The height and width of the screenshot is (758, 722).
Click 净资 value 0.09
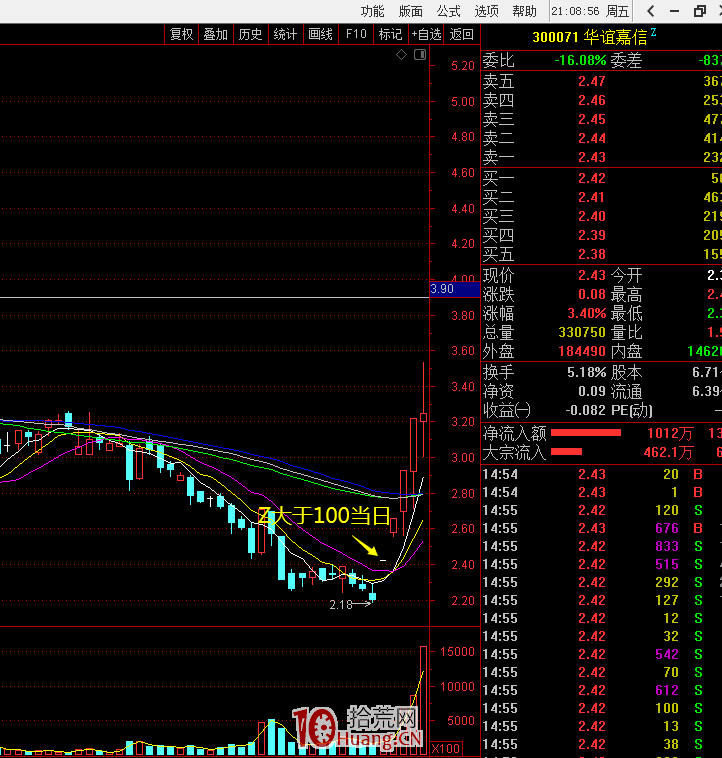click(592, 391)
